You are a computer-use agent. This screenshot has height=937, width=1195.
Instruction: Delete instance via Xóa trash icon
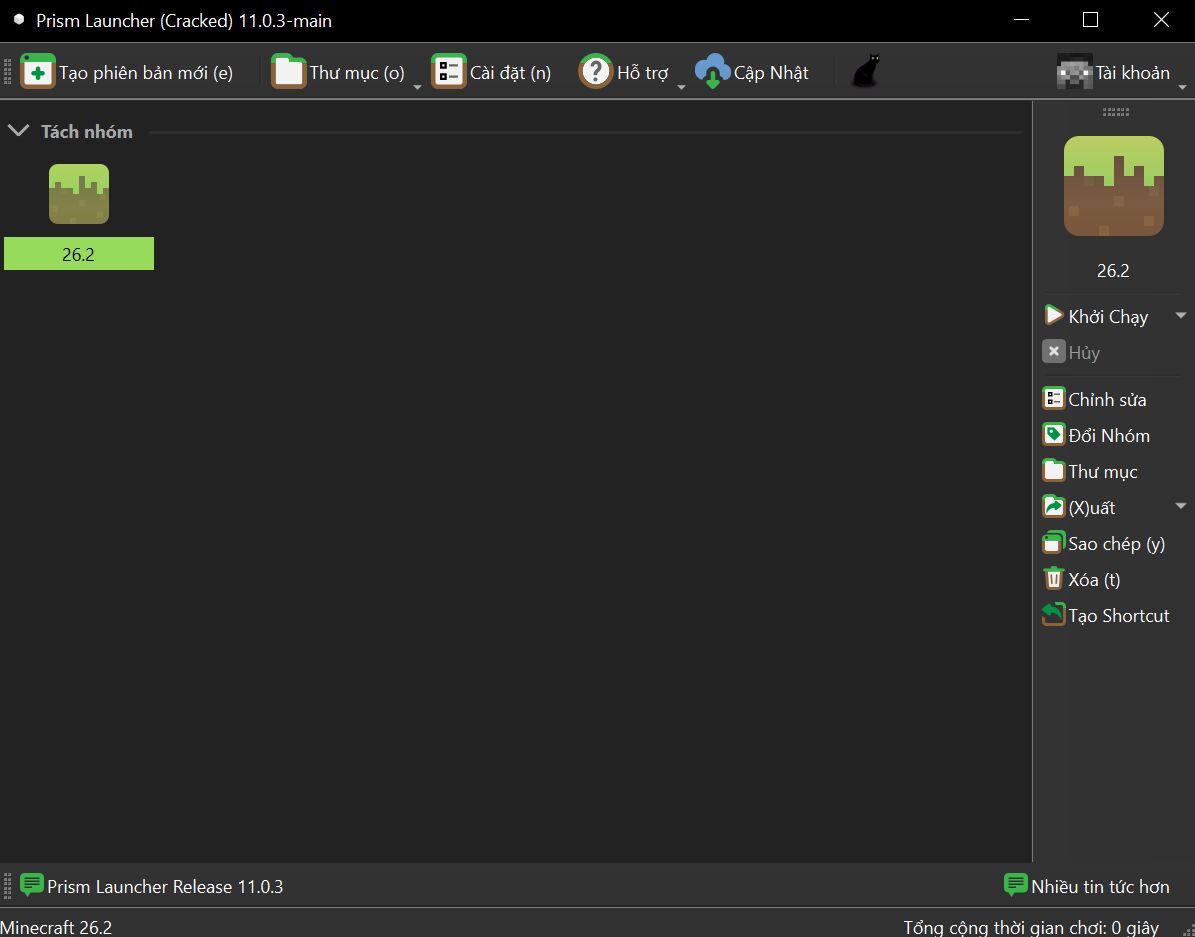(1053, 579)
